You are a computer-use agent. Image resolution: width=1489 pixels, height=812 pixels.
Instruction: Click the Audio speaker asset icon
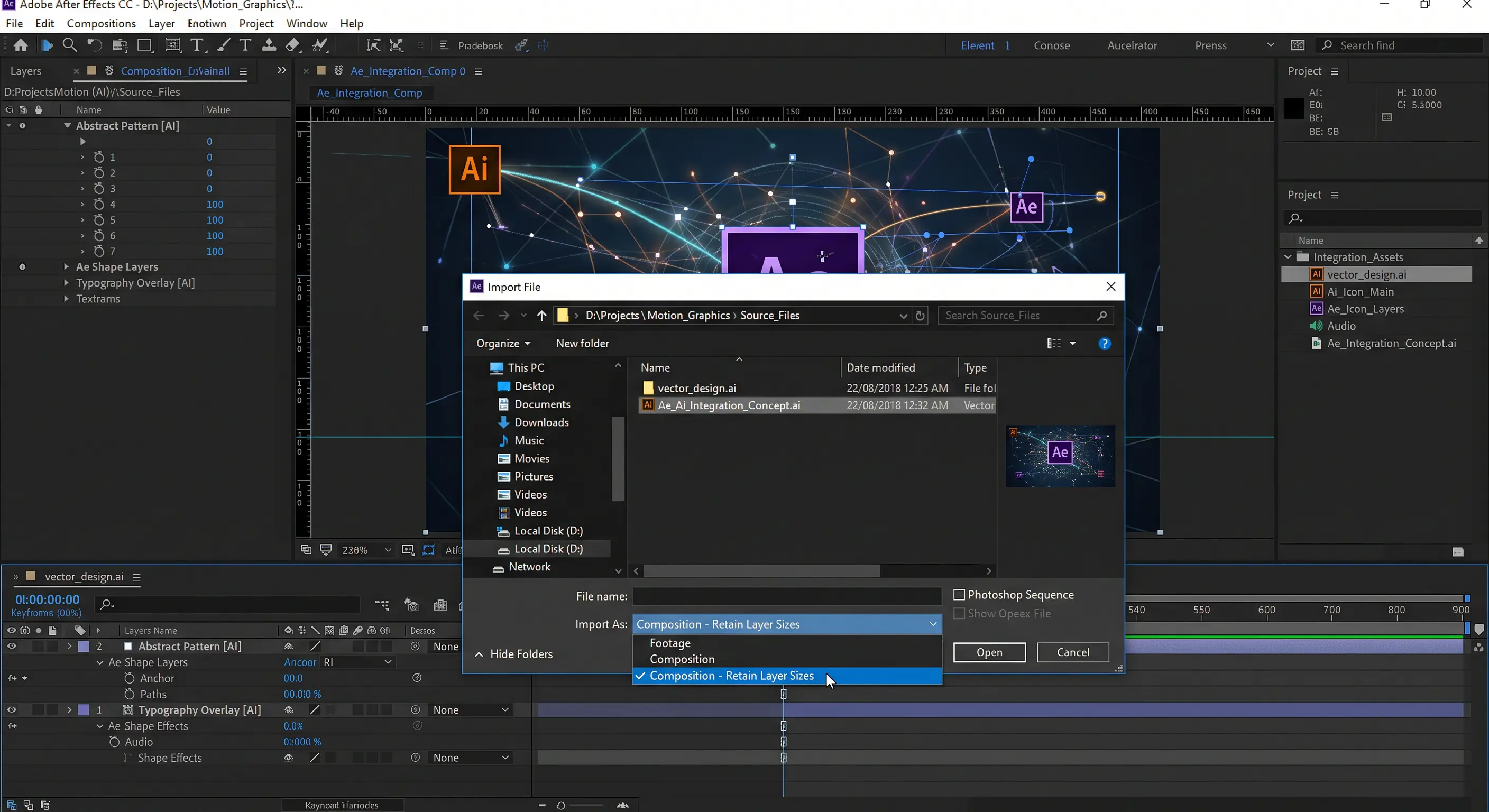click(1317, 326)
